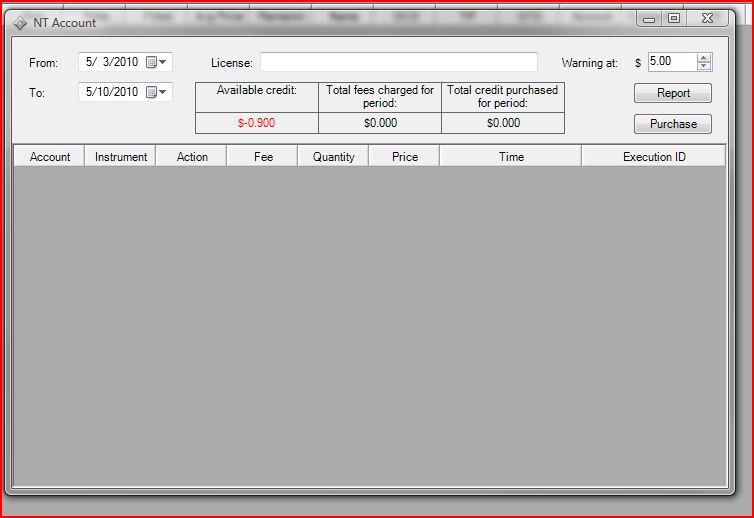
Task: Click the Total credit purchased for period label
Action: point(503,96)
